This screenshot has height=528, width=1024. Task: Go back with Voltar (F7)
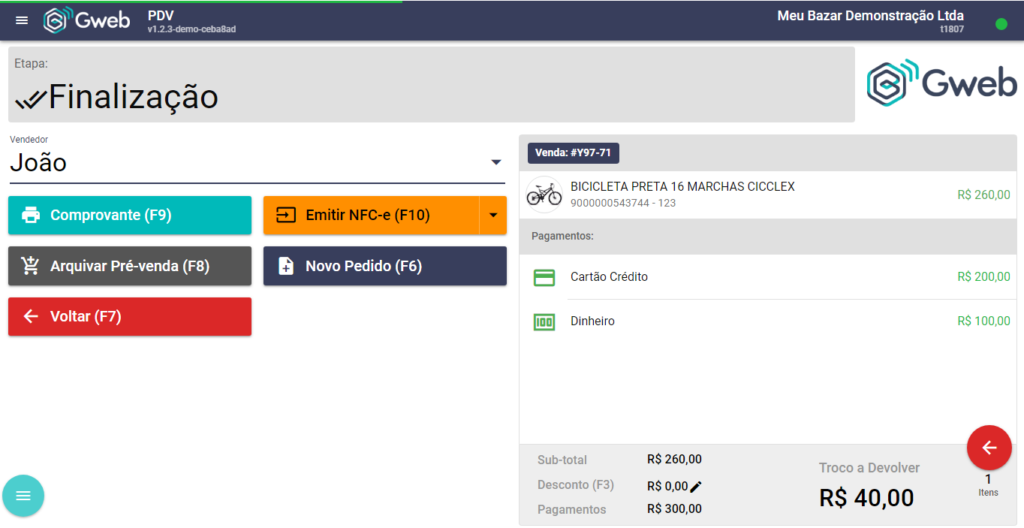click(x=130, y=317)
